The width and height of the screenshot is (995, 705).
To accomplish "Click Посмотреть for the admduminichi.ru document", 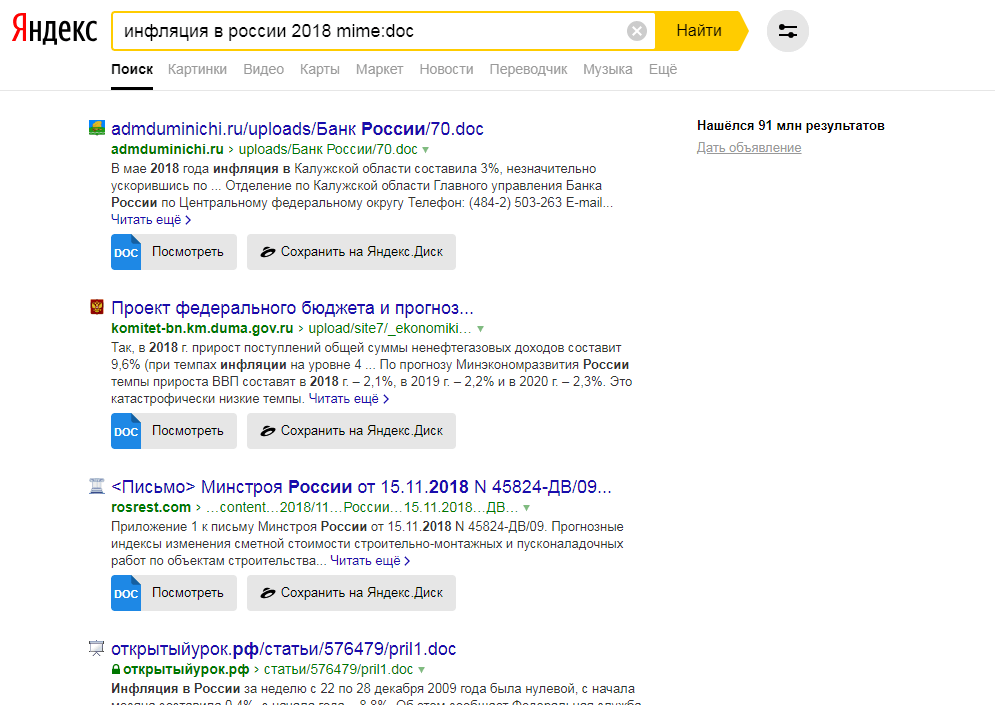I will (x=188, y=252).
